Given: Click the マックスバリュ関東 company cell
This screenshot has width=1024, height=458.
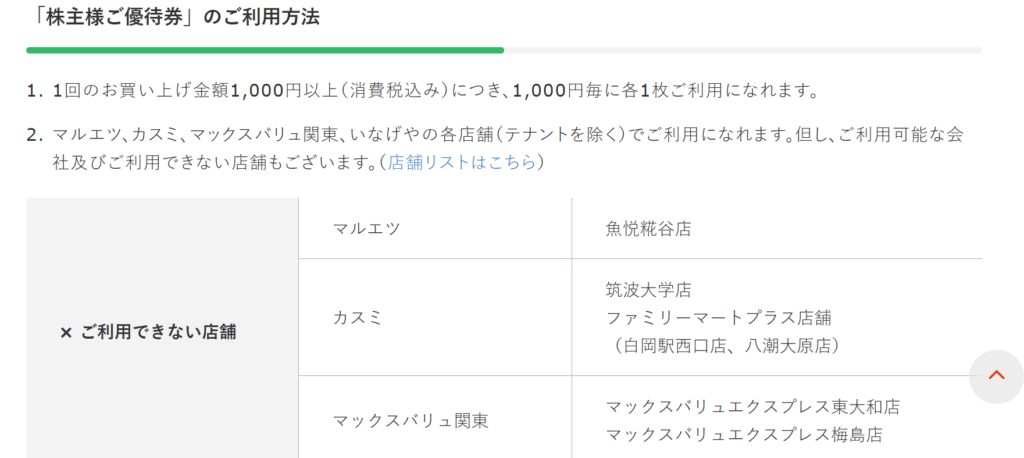Looking at the screenshot, I should pos(435,417).
